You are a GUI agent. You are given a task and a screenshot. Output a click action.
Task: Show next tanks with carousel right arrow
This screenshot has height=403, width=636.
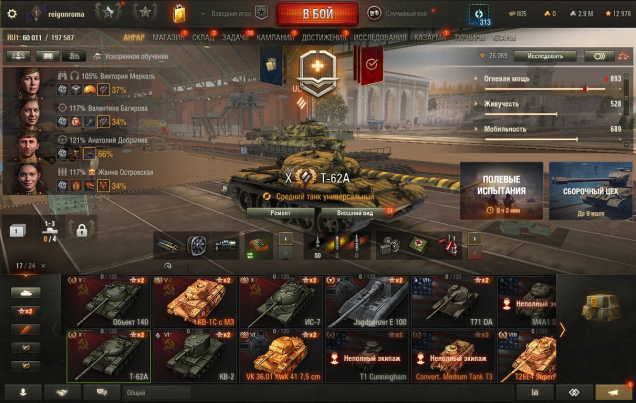tap(562, 330)
